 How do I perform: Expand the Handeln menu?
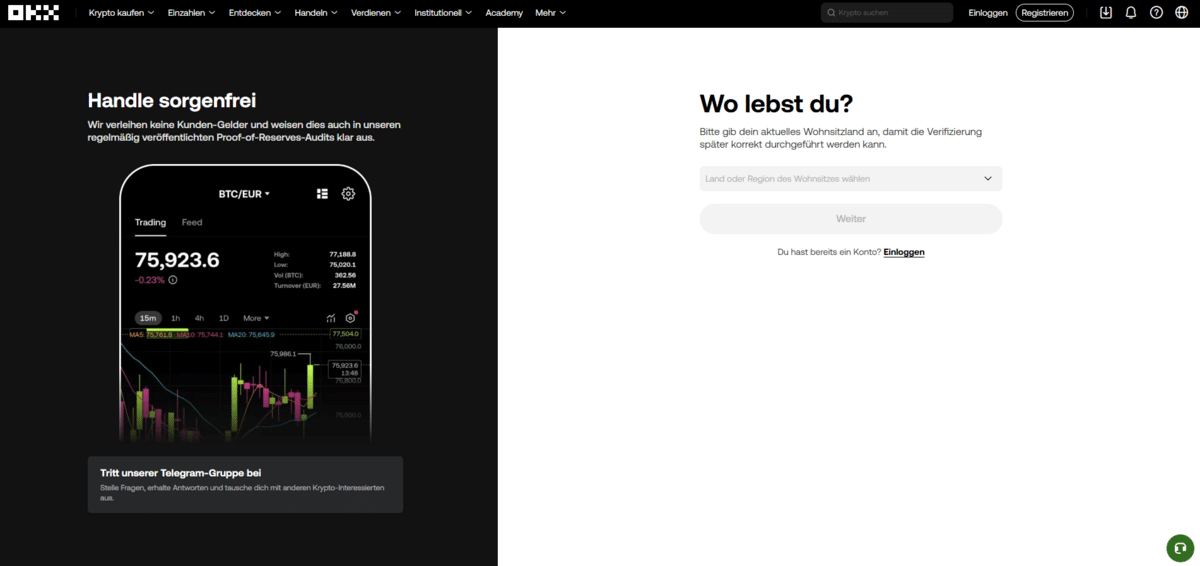click(316, 13)
